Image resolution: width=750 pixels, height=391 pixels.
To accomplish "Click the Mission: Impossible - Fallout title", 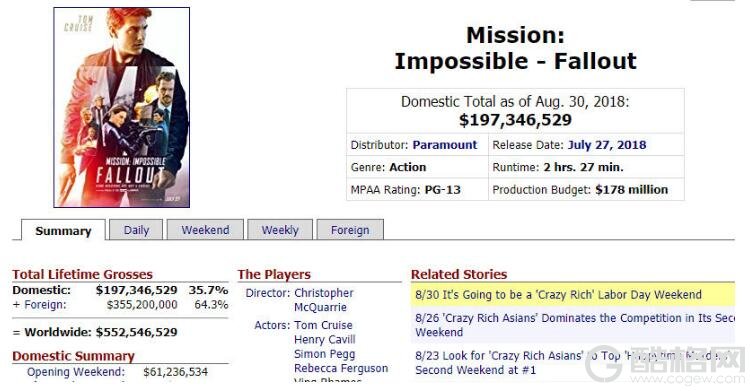I will (515, 48).
